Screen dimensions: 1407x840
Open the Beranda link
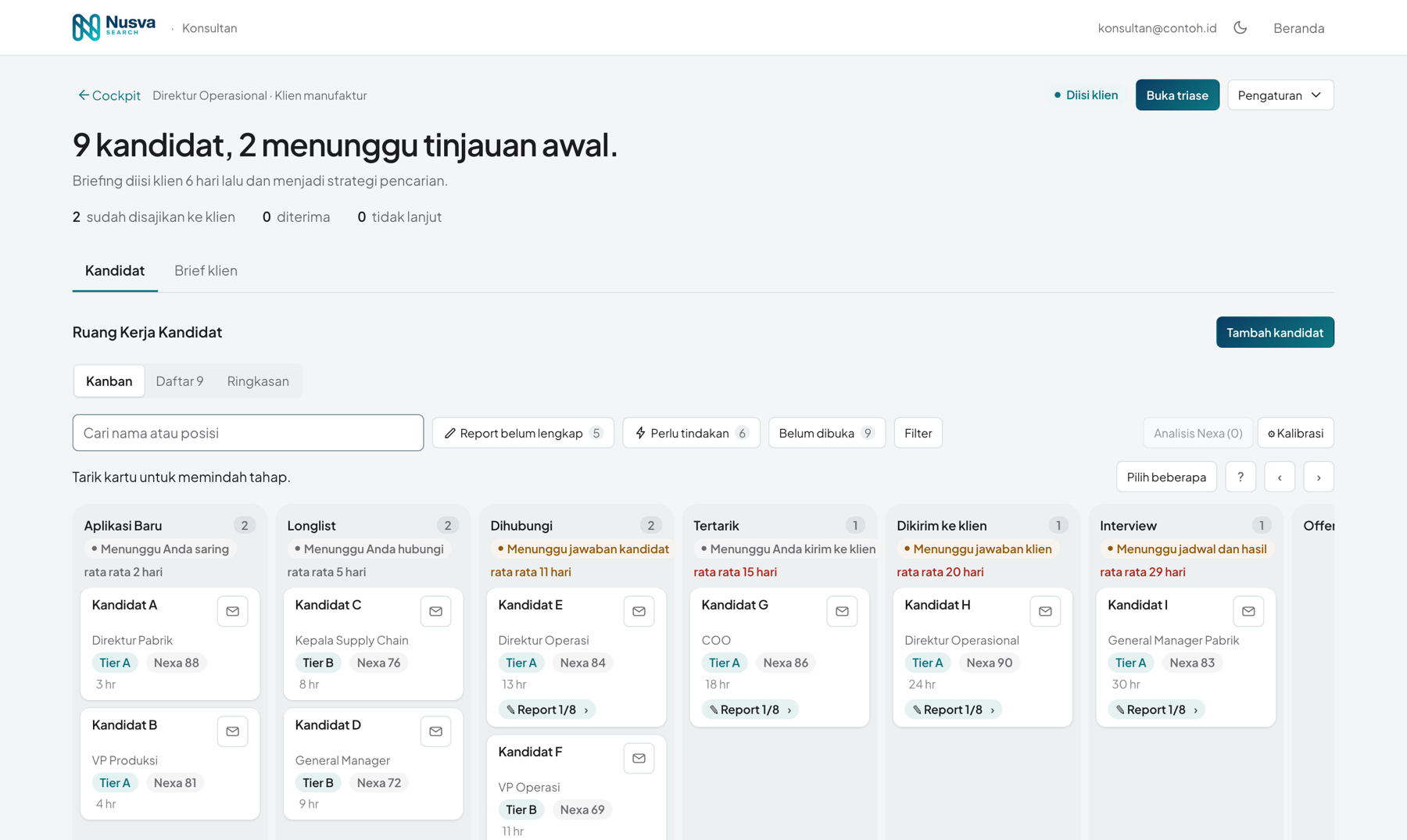(1298, 28)
